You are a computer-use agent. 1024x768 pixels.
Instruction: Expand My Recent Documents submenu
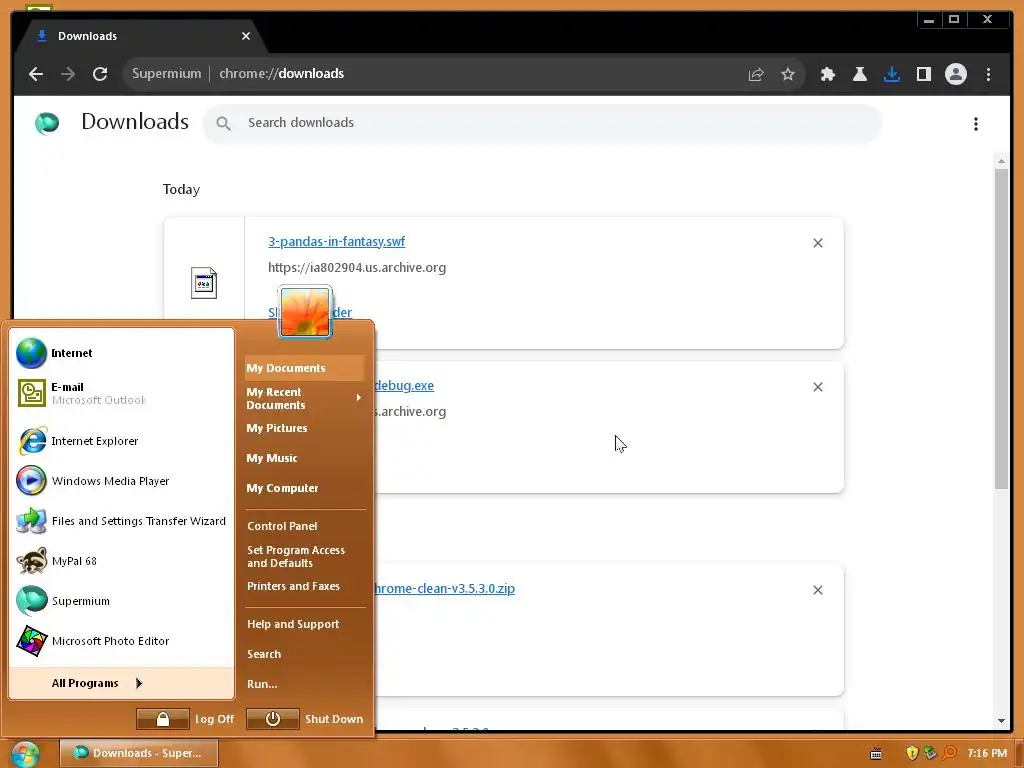pos(304,398)
